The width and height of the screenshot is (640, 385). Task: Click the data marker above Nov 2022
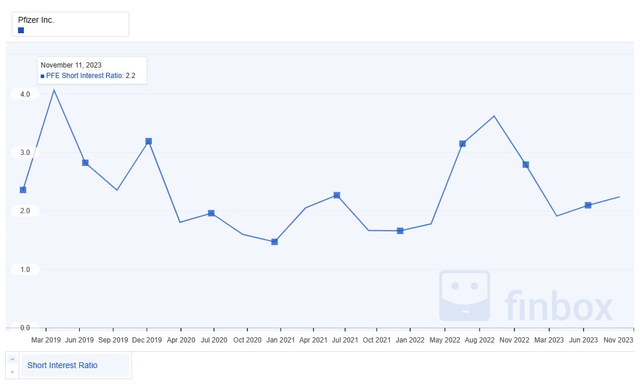coord(526,165)
